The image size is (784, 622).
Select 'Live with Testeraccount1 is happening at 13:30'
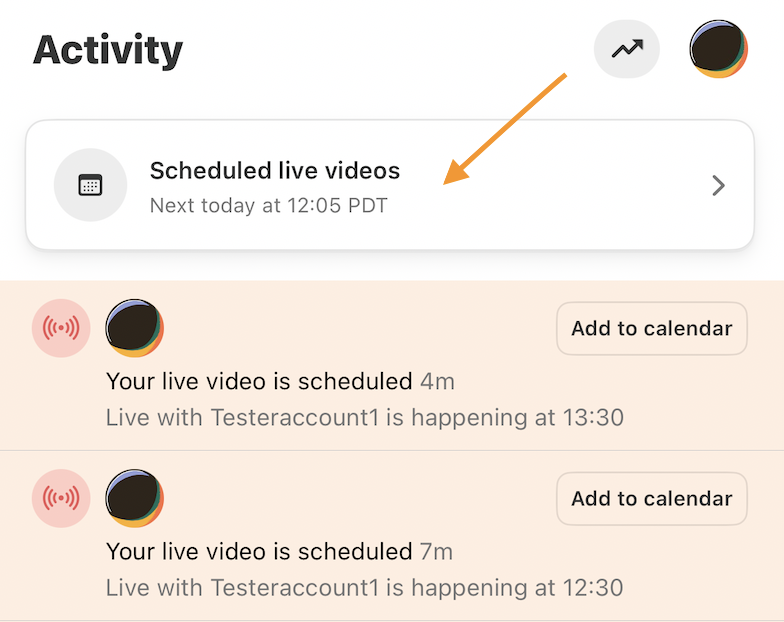tap(365, 418)
